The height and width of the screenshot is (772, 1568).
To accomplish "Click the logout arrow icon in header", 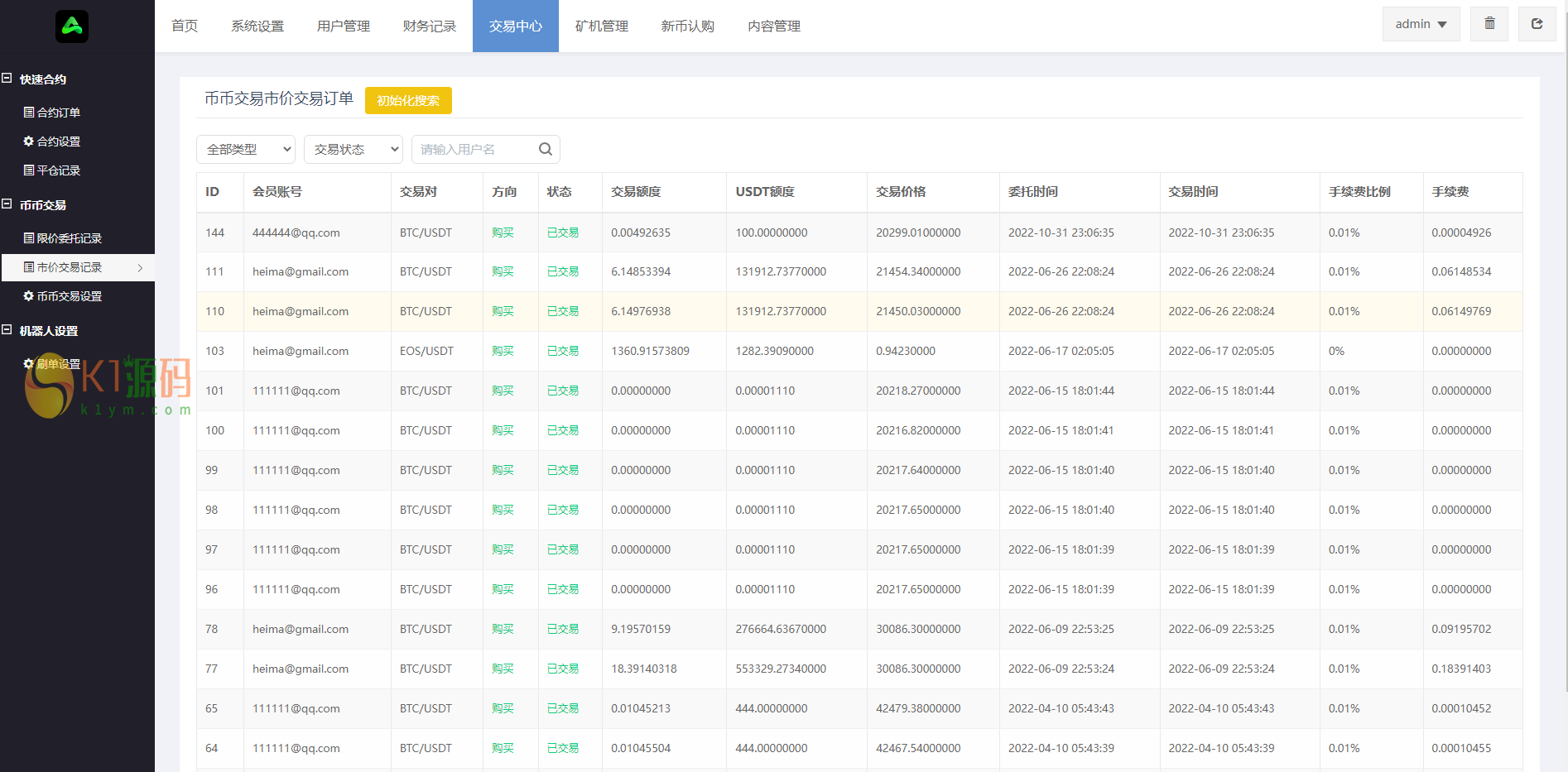I will 1537,24.
